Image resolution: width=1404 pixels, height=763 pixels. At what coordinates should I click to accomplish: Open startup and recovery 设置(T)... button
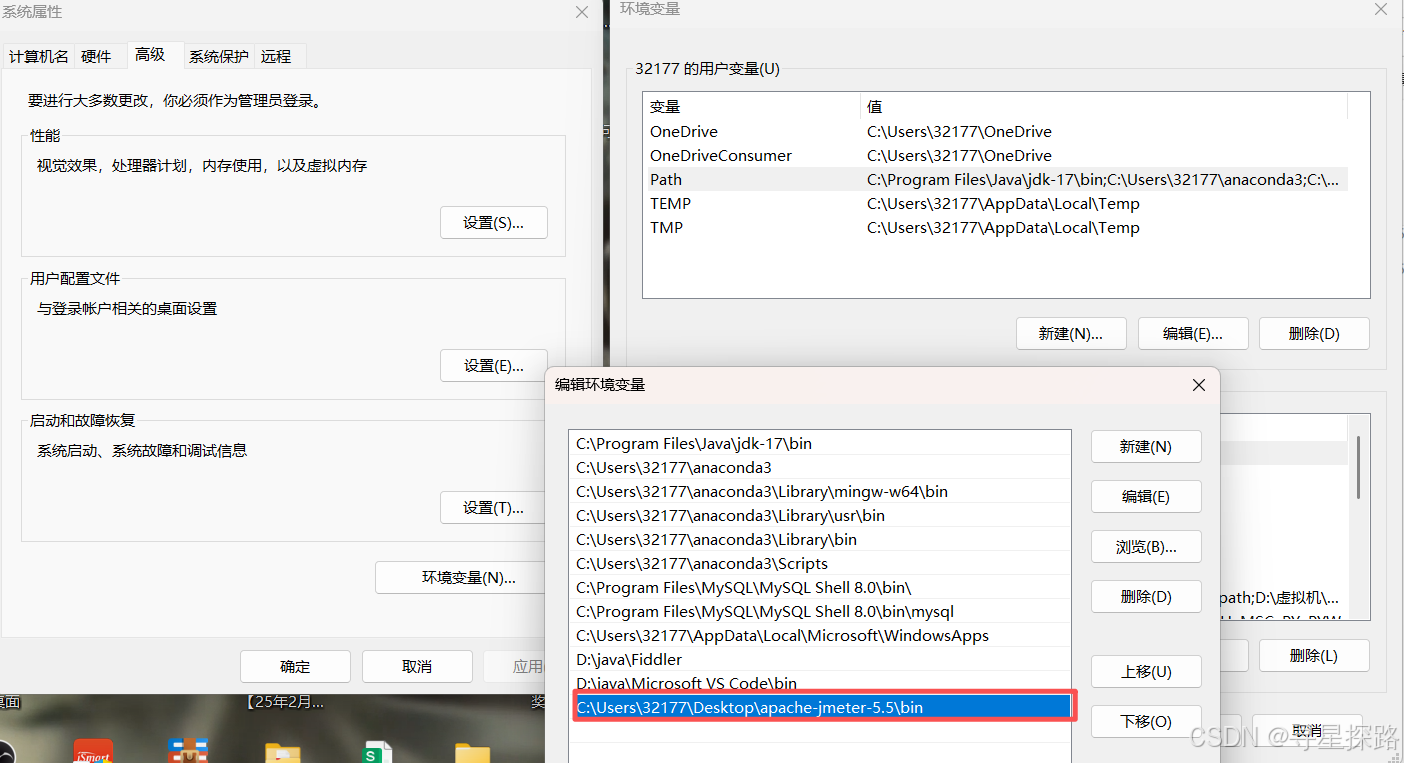[494, 508]
